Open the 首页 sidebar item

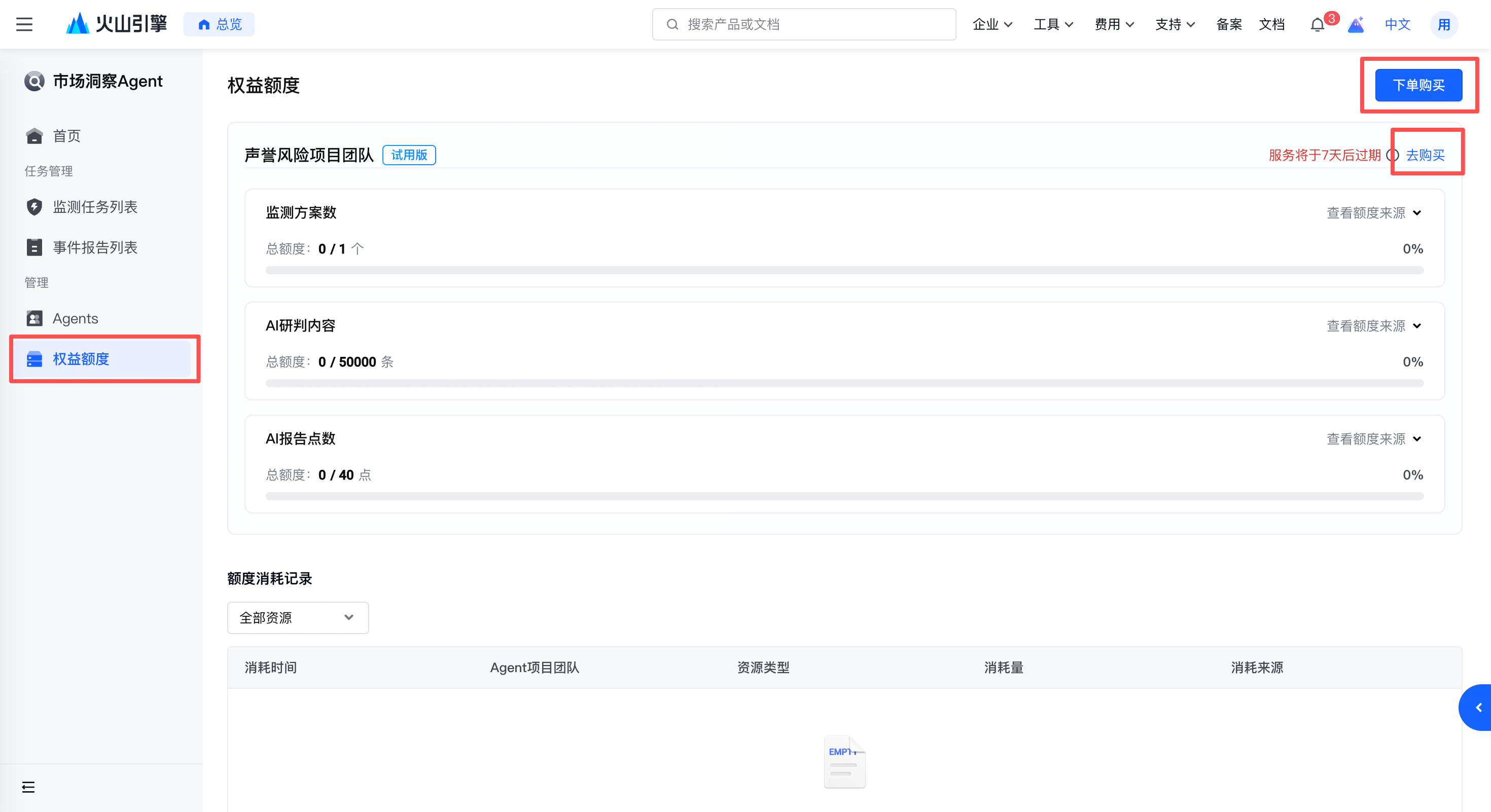(66, 136)
